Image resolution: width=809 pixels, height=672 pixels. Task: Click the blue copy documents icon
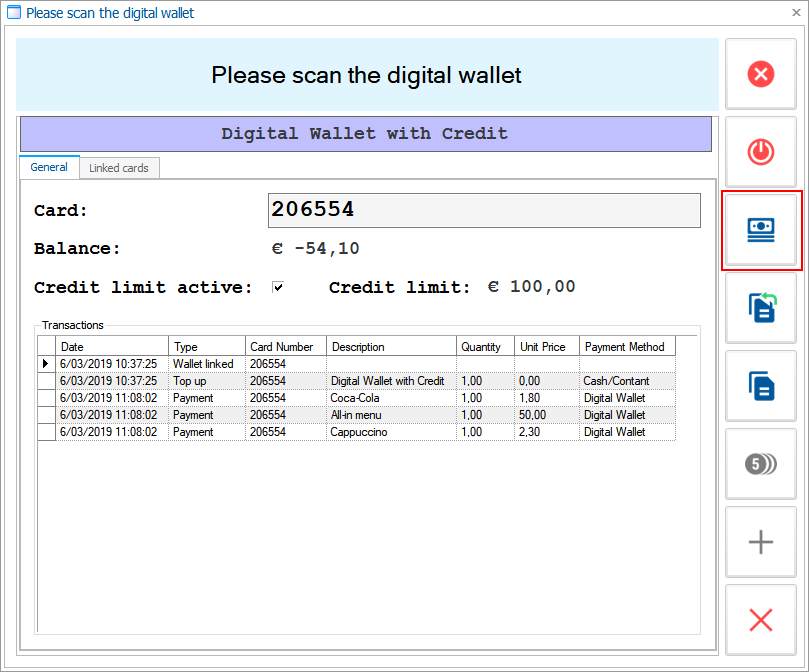(761, 386)
